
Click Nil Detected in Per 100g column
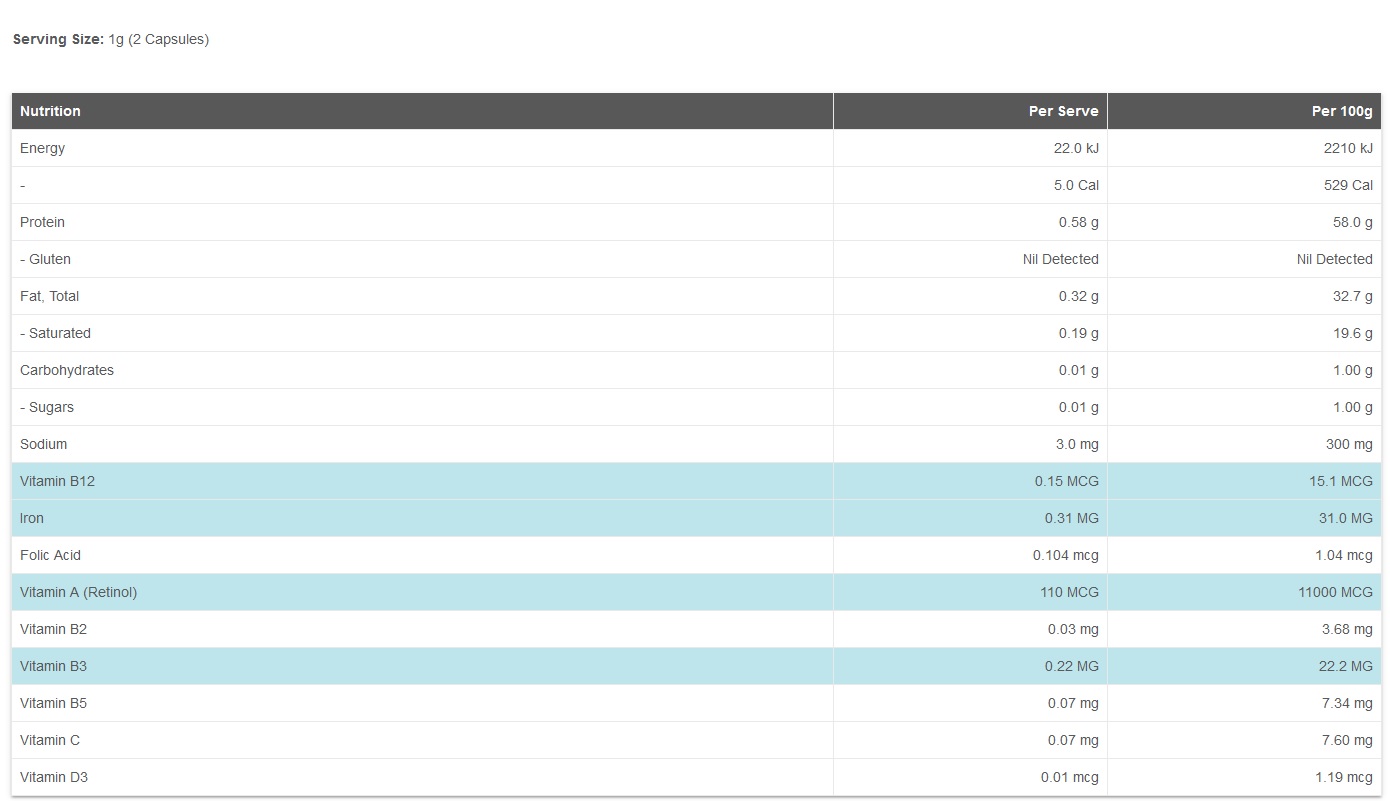click(x=1334, y=259)
